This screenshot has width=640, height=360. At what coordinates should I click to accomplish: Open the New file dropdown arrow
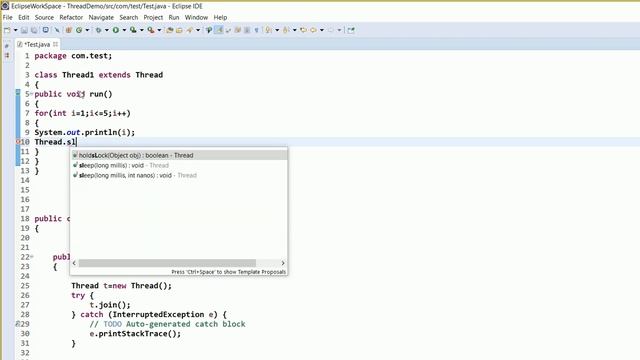pyautogui.click(x=16, y=30)
